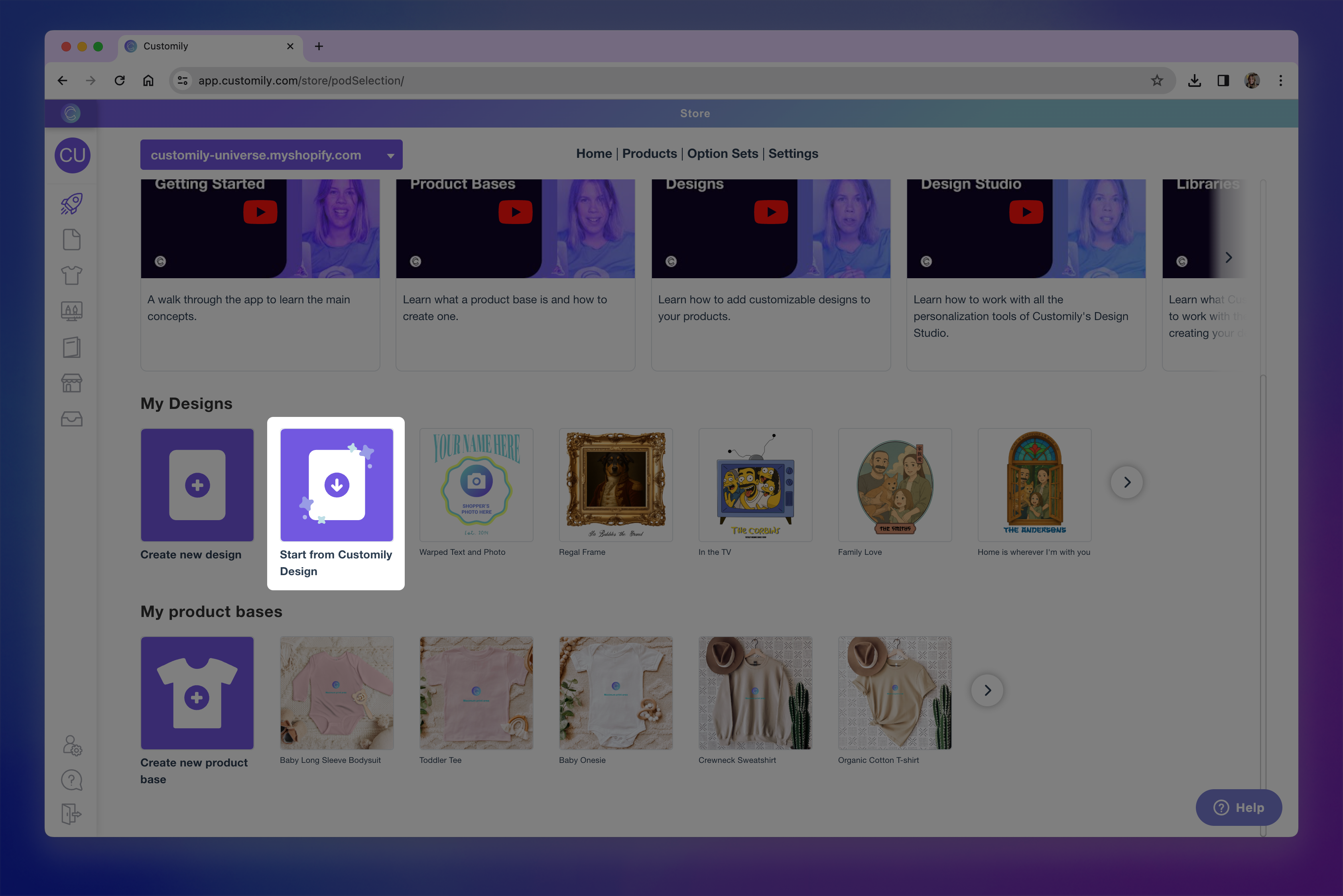Click the inbox tray sidebar icon
Image resolution: width=1343 pixels, height=896 pixels.
pyautogui.click(x=71, y=419)
